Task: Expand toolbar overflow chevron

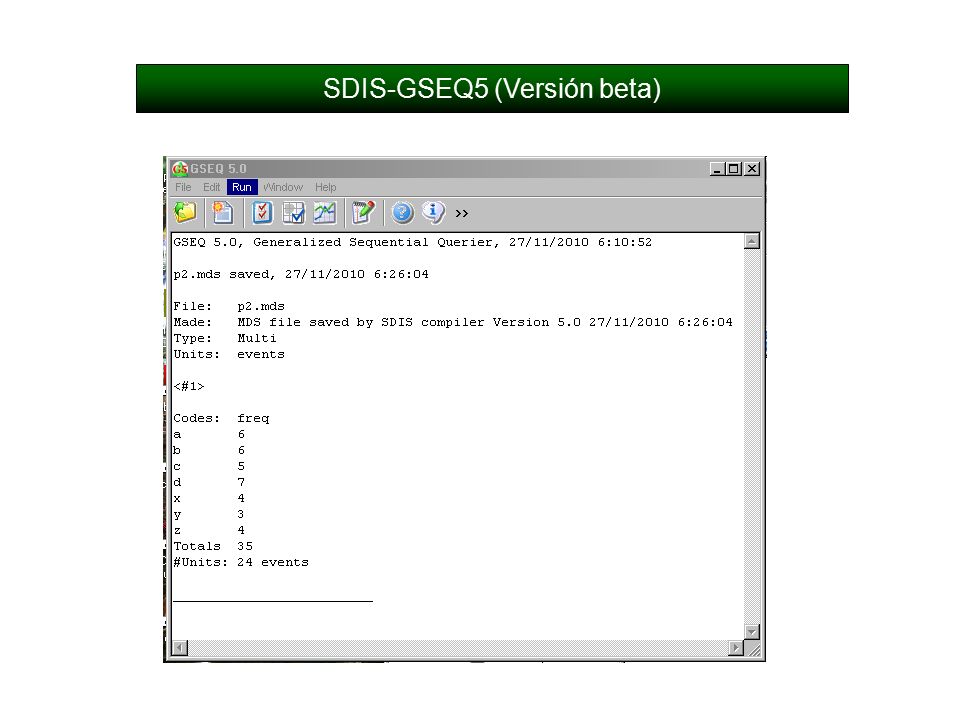Action: 462,213
